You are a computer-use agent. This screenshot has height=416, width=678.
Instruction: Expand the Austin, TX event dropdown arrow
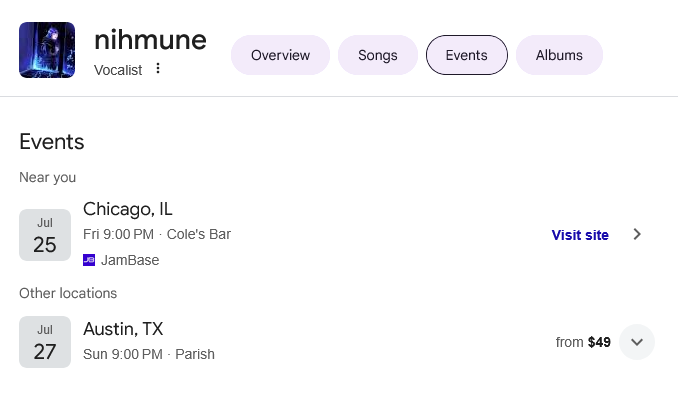[x=636, y=342]
